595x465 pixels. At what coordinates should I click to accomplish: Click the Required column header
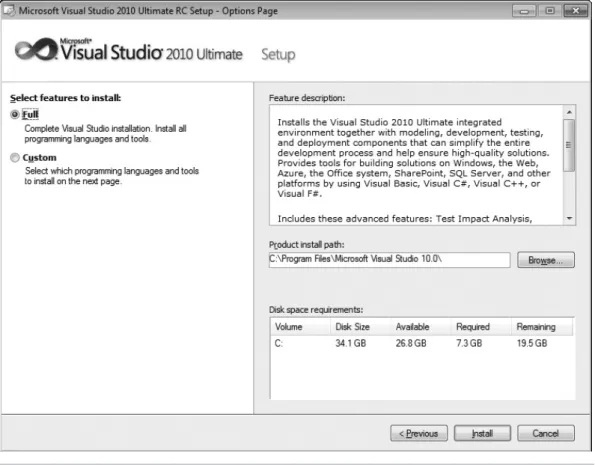point(481,327)
